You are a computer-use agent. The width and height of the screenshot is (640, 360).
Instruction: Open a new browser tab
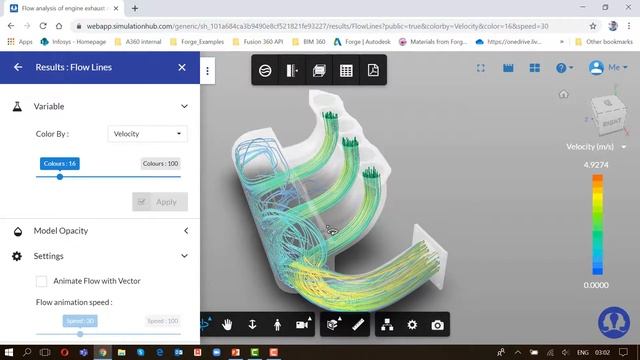pyautogui.click(x=135, y=8)
